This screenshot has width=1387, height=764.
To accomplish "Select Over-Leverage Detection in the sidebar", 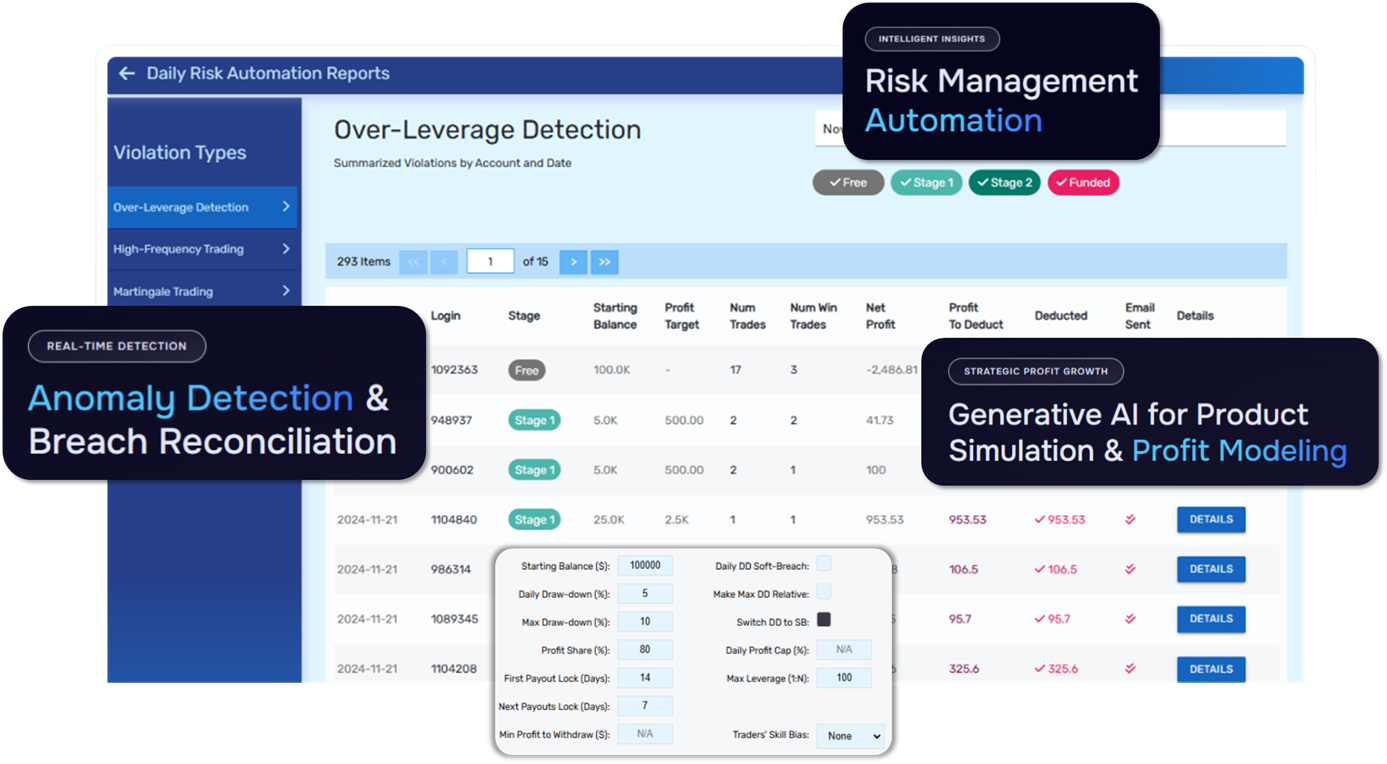I will (202, 207).
